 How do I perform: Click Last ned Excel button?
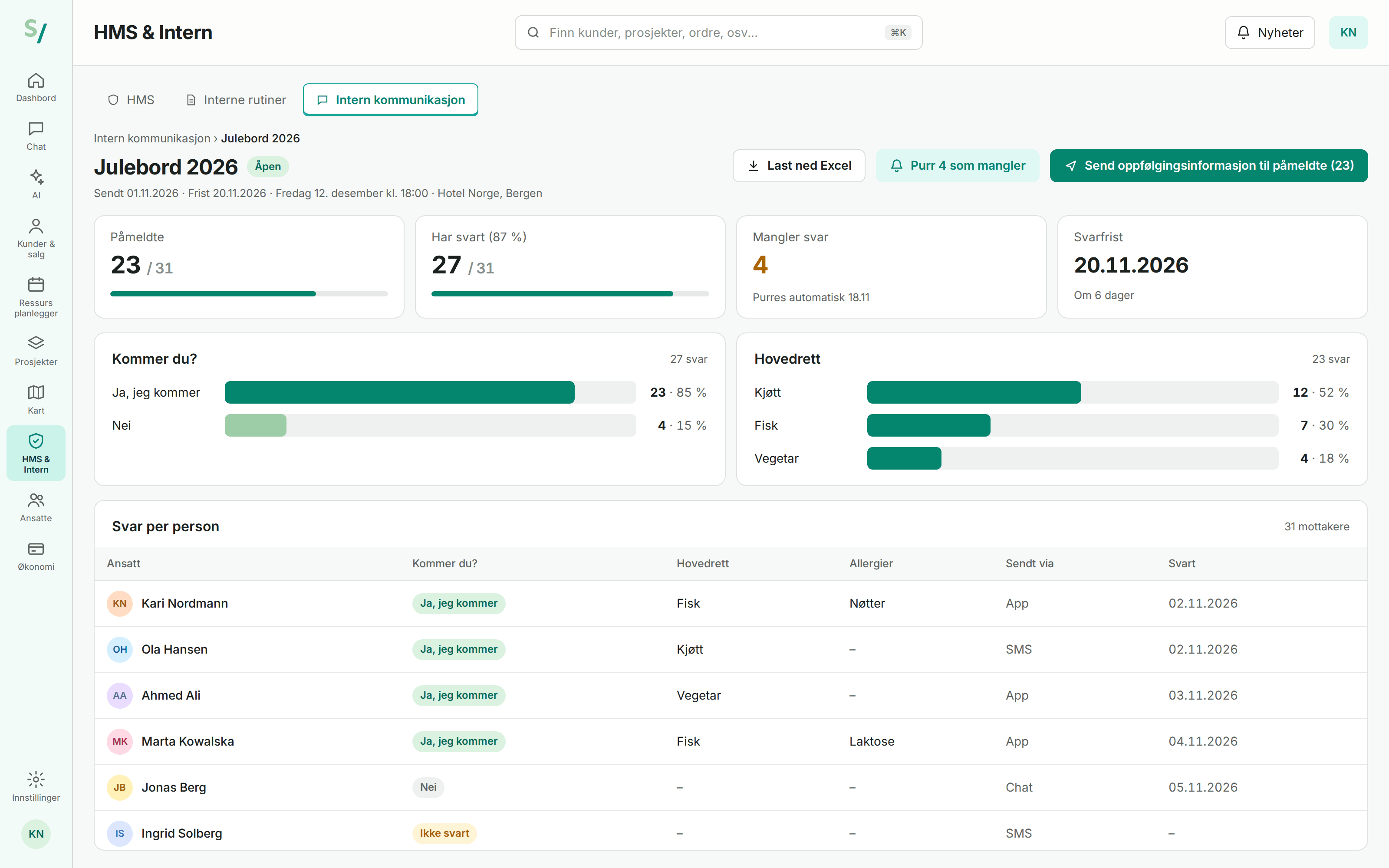pyautogui.click(x=798, y=166)
